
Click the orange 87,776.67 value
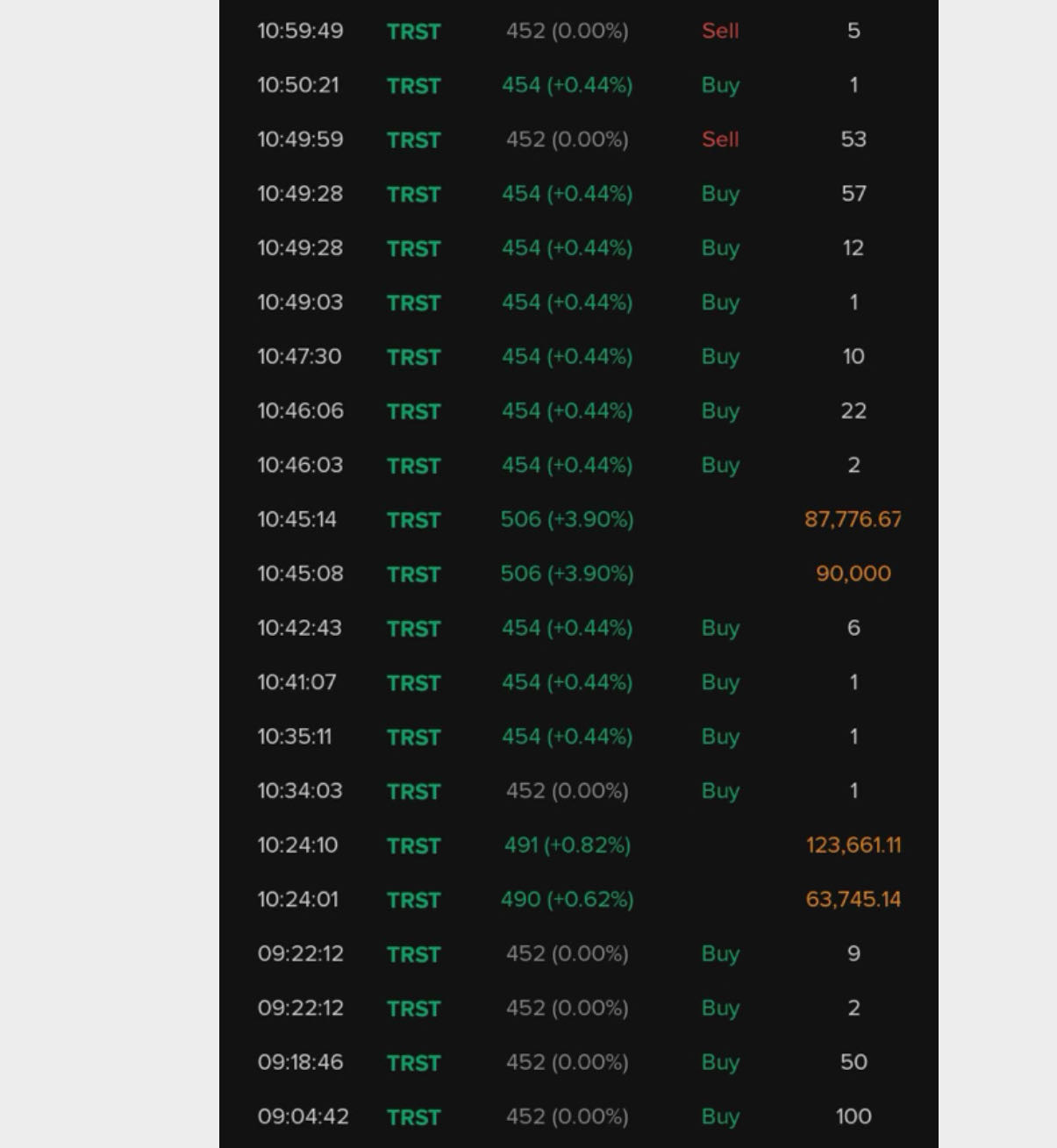pyautogui.click(x=853, y=519)
